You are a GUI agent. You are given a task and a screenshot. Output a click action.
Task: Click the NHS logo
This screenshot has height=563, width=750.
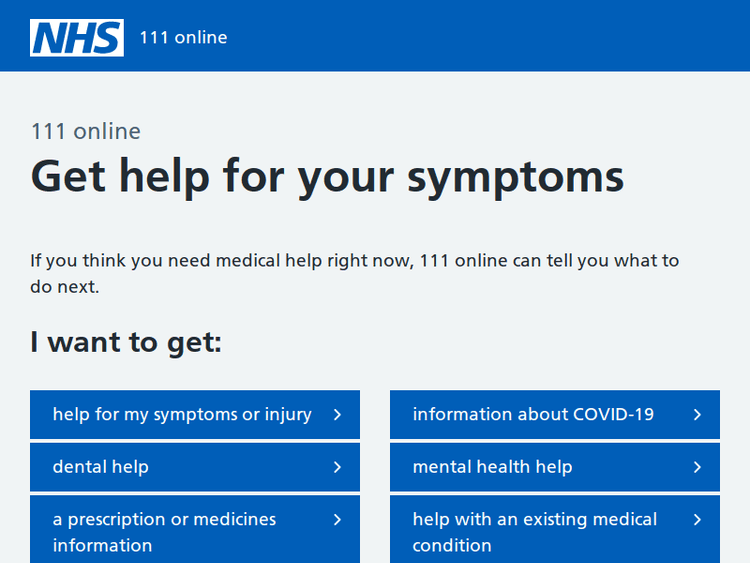click(77, 37)
